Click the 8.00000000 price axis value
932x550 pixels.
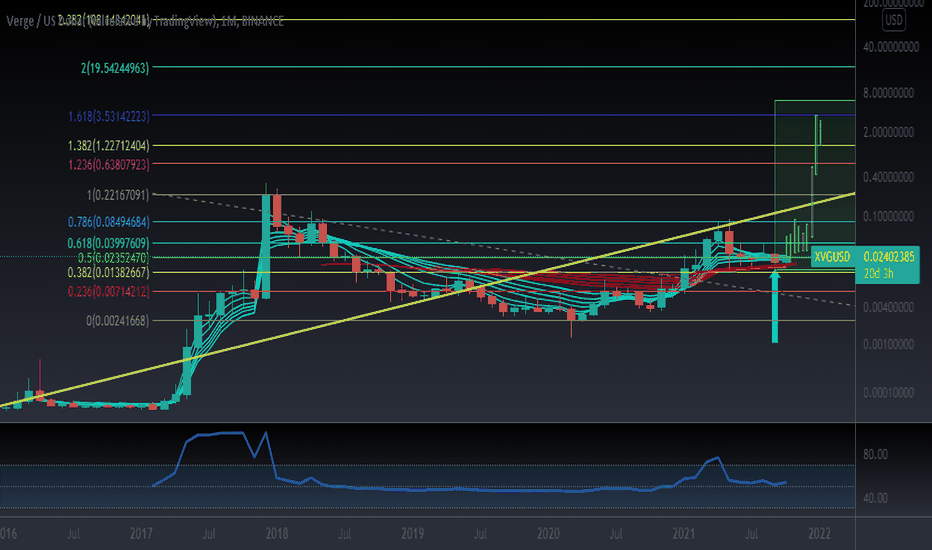[889, 93]
